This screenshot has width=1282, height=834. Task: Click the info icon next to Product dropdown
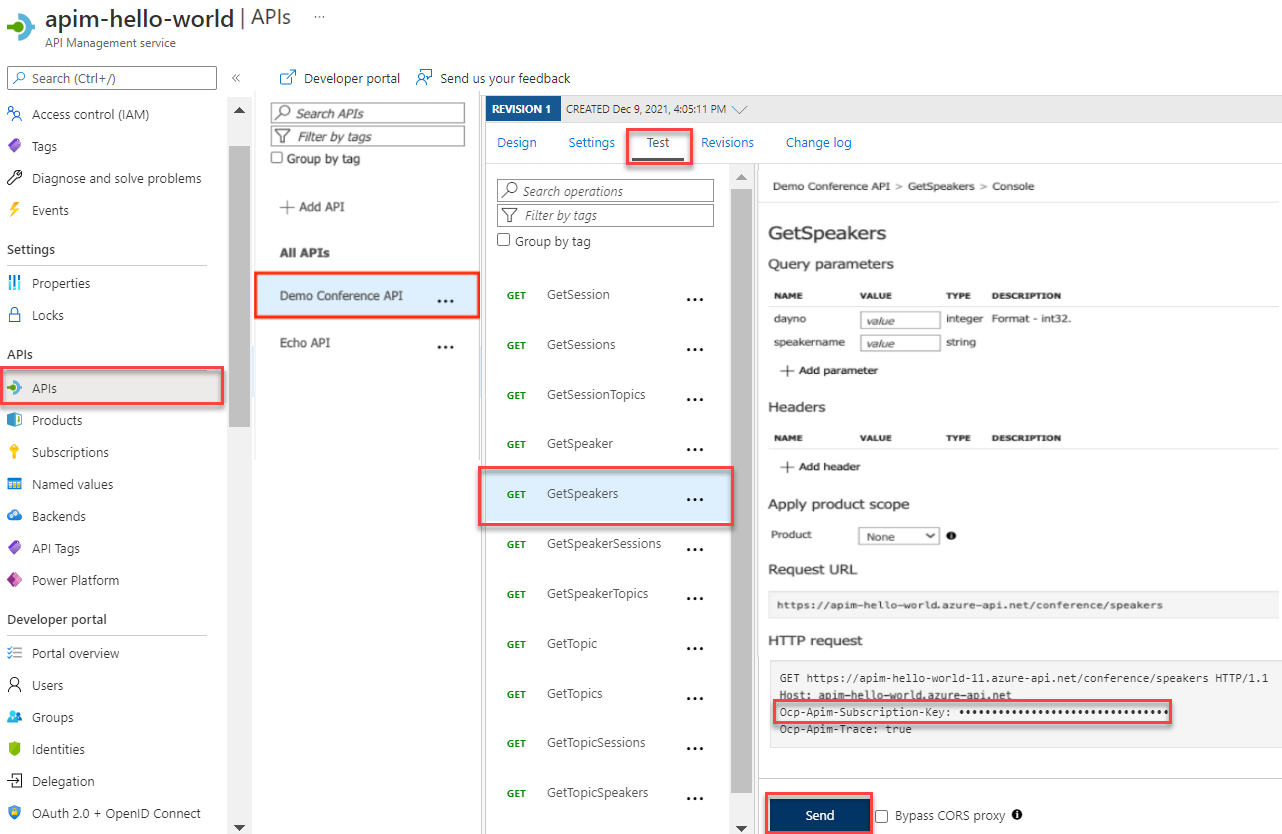click(951, 536)
